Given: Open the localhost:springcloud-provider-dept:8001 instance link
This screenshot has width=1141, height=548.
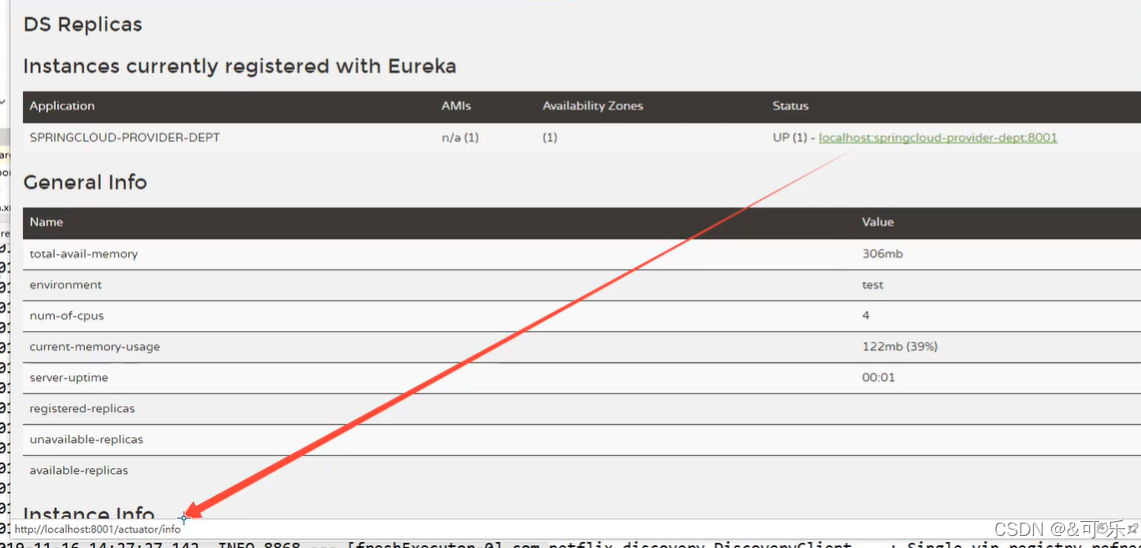Looking at the screenshot, I should pos(937,137).
